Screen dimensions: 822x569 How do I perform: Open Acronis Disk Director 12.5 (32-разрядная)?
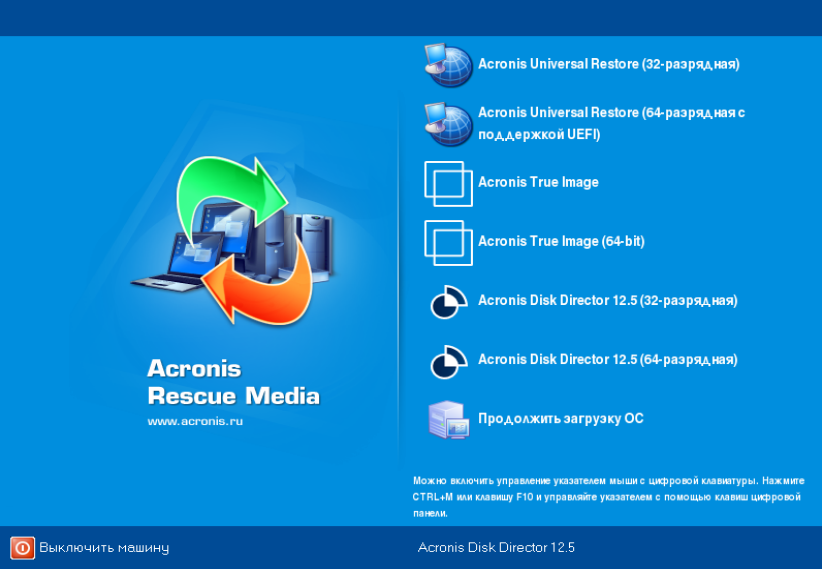pos(607,301)
